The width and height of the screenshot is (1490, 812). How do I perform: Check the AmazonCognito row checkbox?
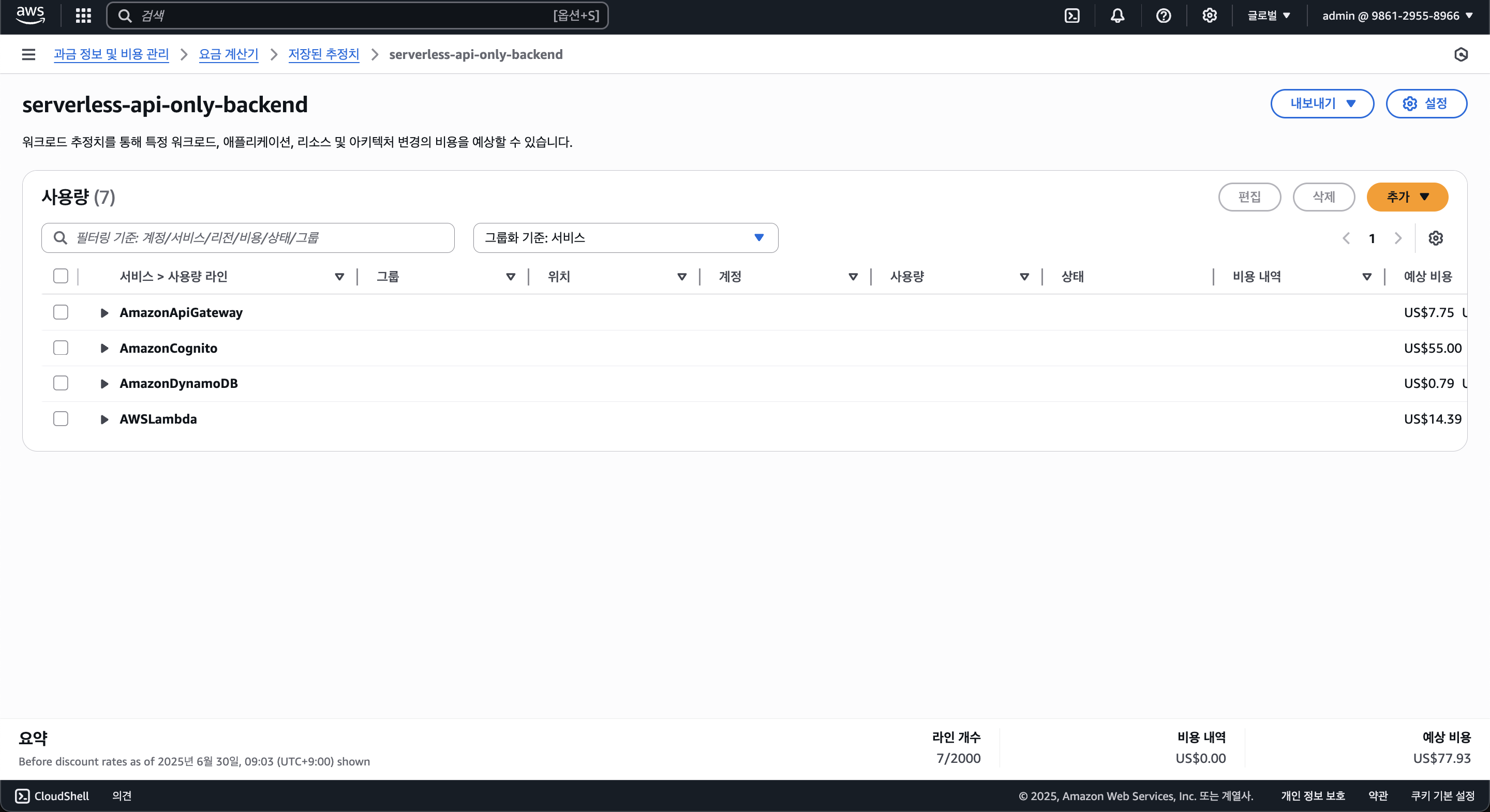point(61,348)
